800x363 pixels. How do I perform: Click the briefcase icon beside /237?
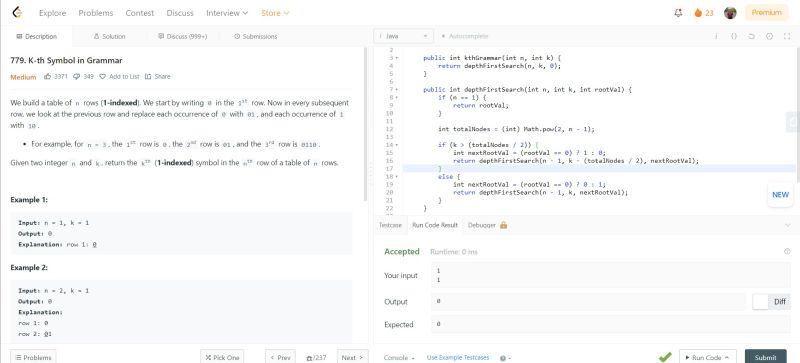(x=309, y=358)
